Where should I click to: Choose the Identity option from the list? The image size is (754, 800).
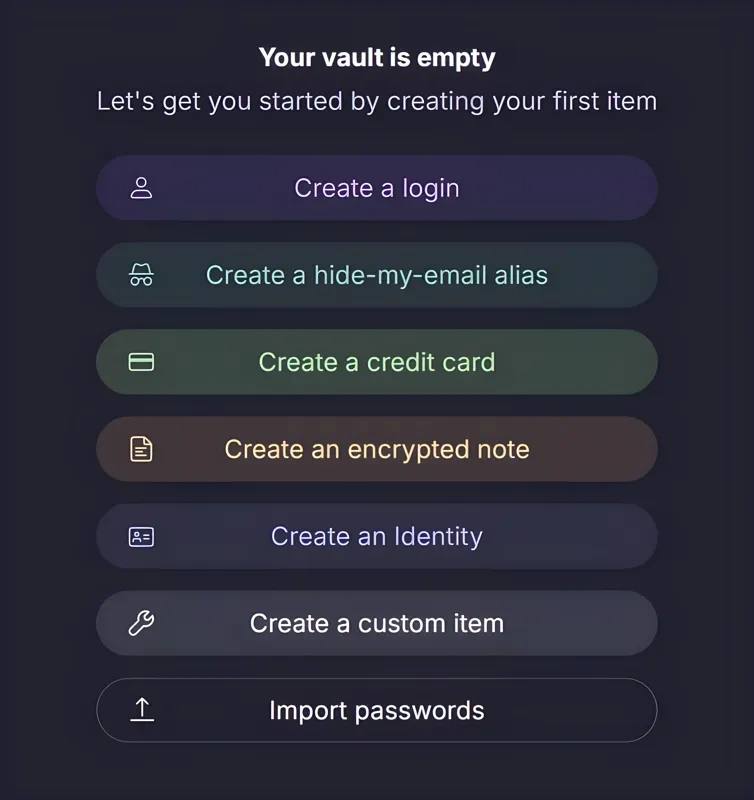(x=377, y=536)
